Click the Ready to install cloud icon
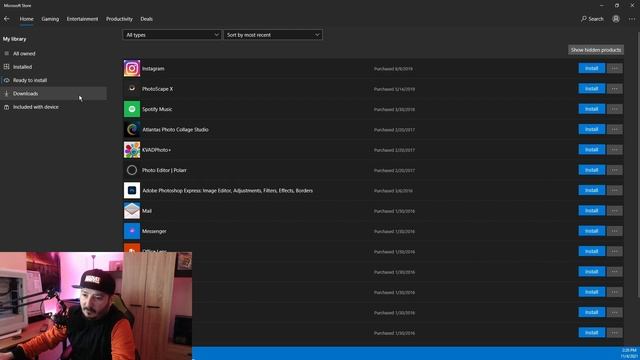This screenshot has width=640, height=360. coord(7,80)
